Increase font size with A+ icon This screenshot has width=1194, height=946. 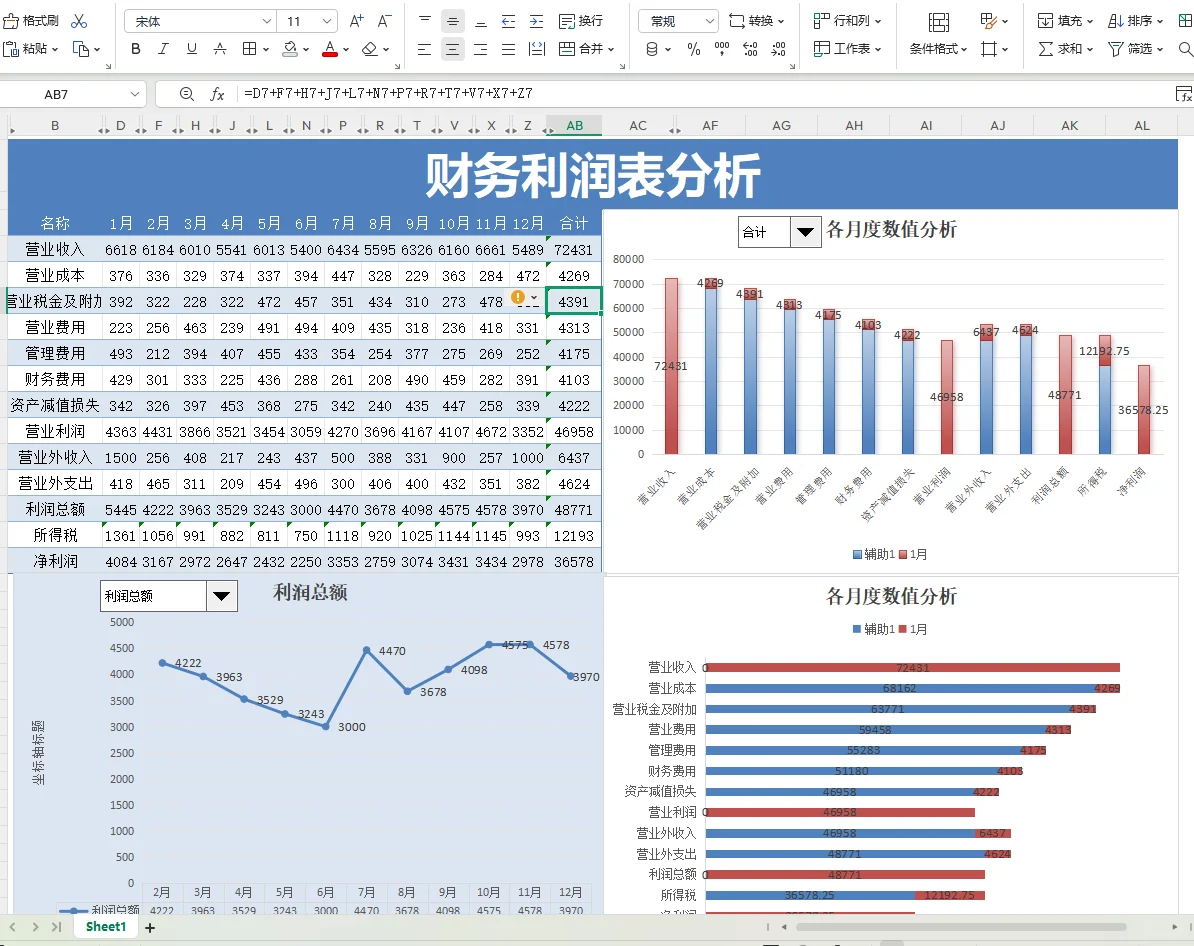coord(356,21)
